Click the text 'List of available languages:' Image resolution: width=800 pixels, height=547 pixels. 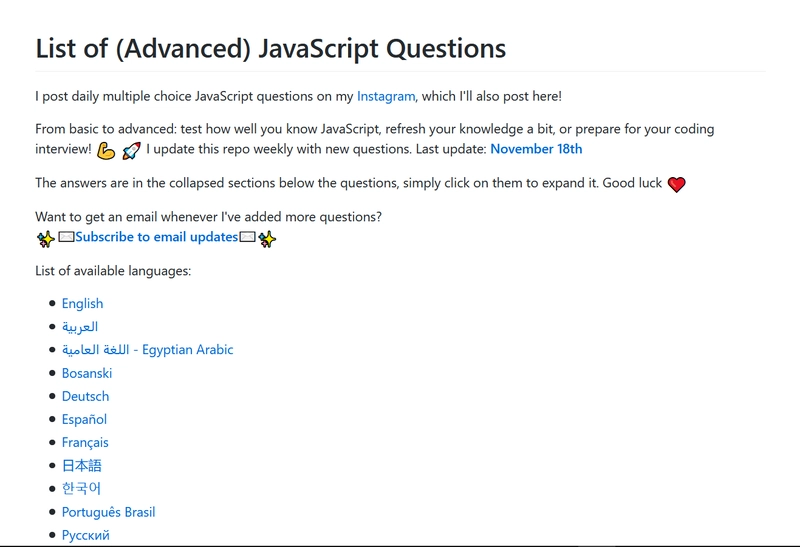(x=113, y=271)
